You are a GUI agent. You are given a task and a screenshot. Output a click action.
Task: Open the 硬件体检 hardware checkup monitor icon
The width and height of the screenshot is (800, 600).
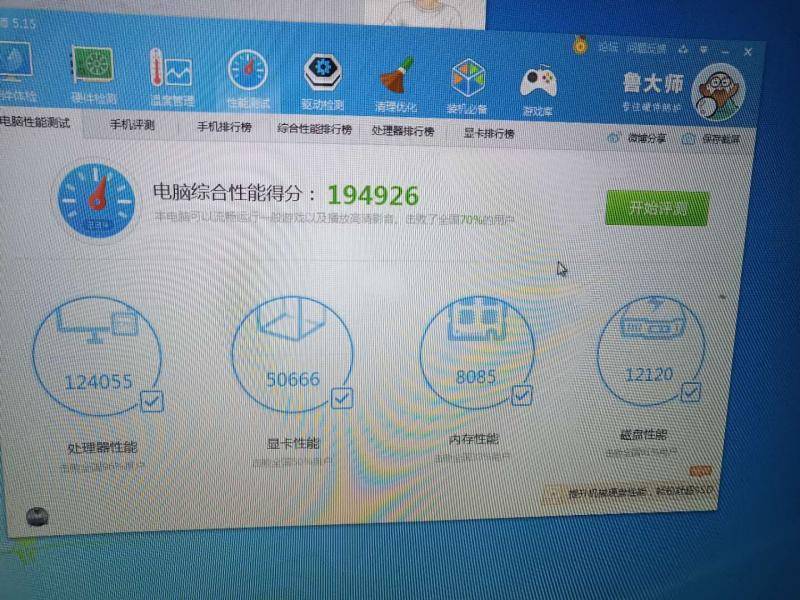14,62
